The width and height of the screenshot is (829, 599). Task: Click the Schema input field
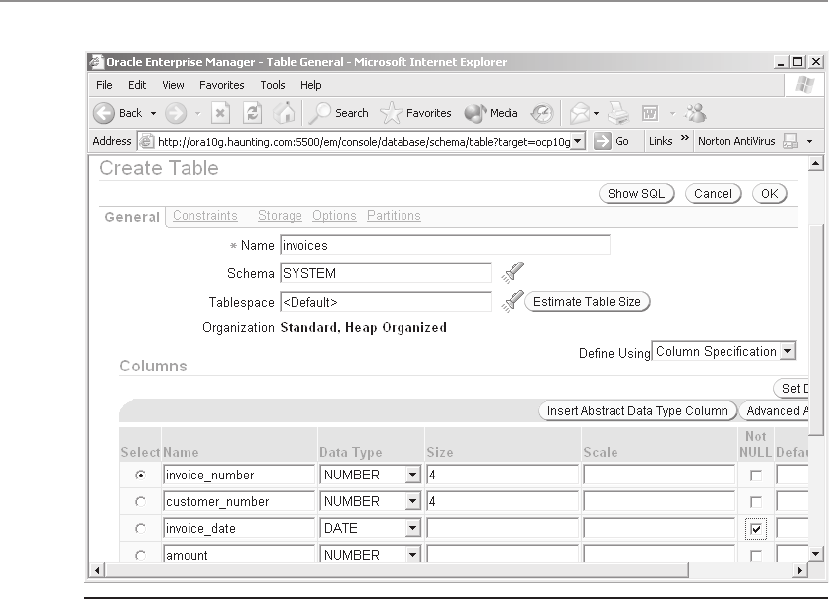[386, 273]
